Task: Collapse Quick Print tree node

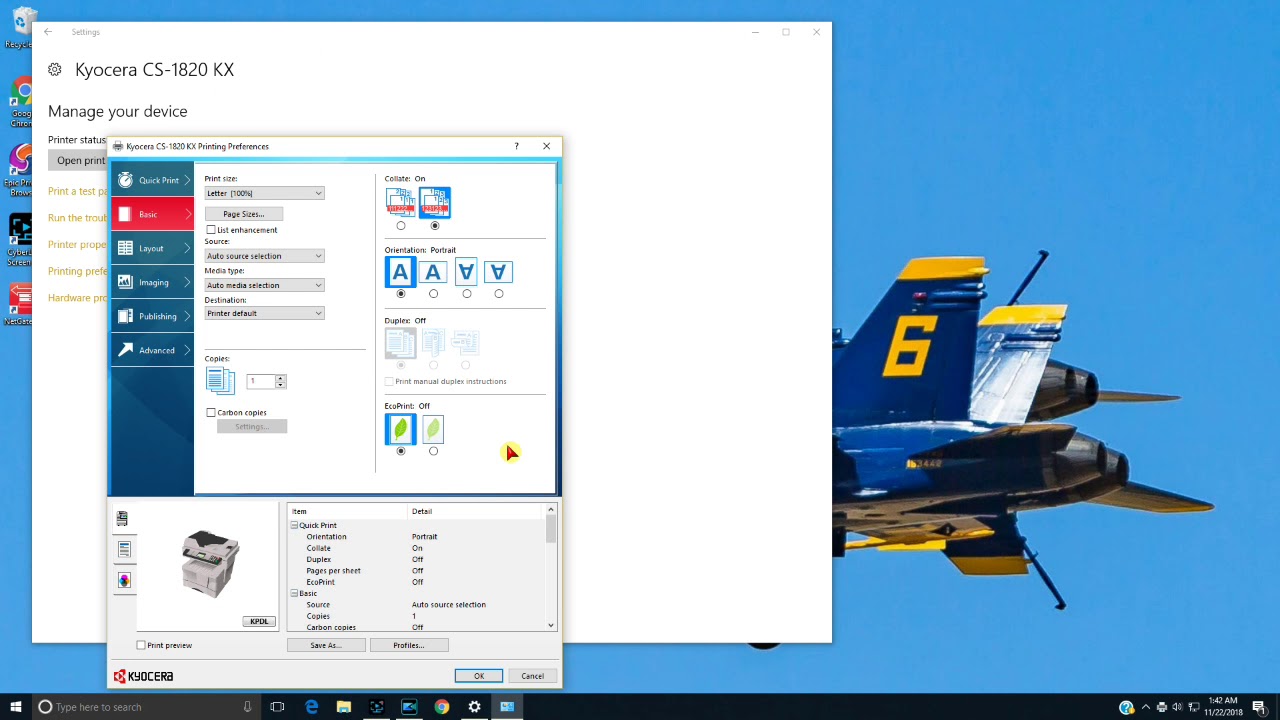Action: click(x=295, y=525)
